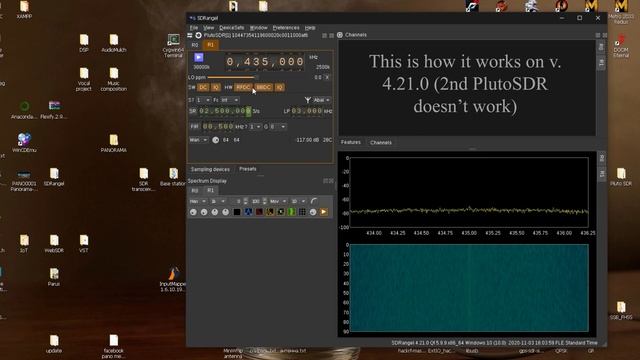
Task: Toggle the dark red icon in spectrum toolbar
Action: click(259, 212)
